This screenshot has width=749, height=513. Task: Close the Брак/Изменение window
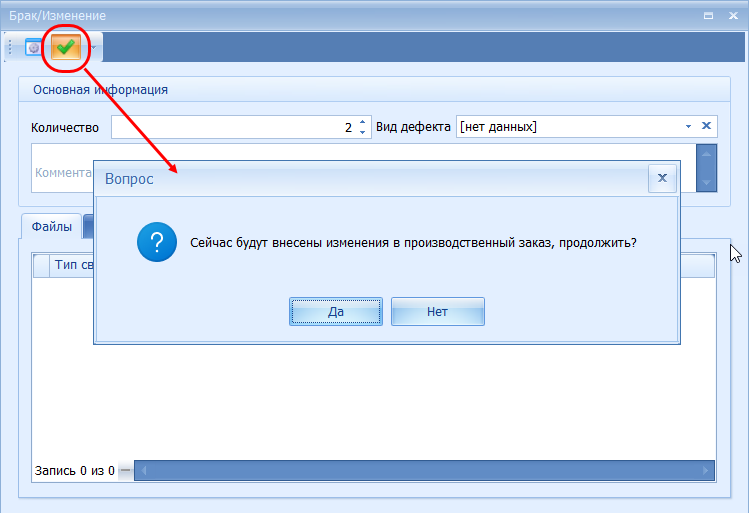click(731, 16)
